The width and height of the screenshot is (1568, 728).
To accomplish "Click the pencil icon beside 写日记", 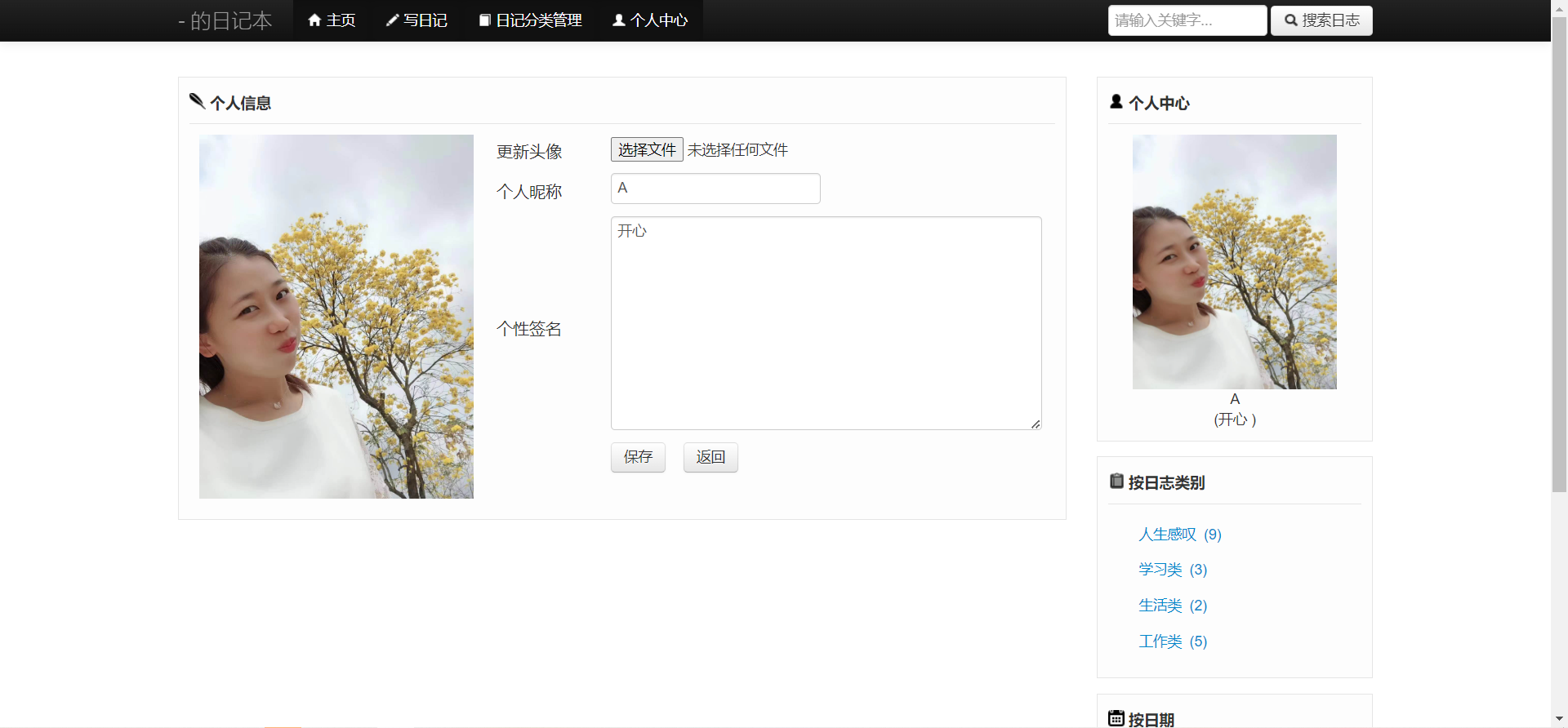I will [x=392, y=20].
